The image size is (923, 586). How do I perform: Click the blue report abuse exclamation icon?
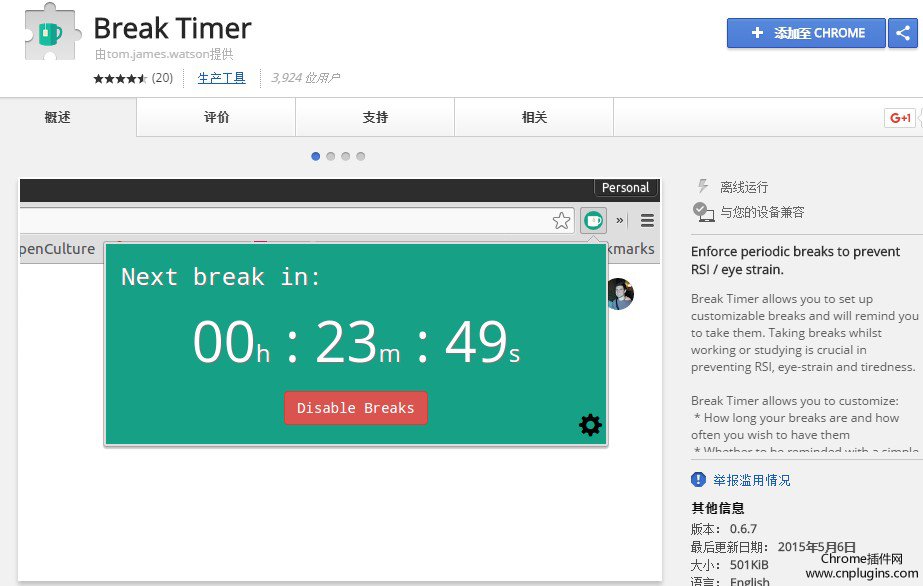point(698,480)
